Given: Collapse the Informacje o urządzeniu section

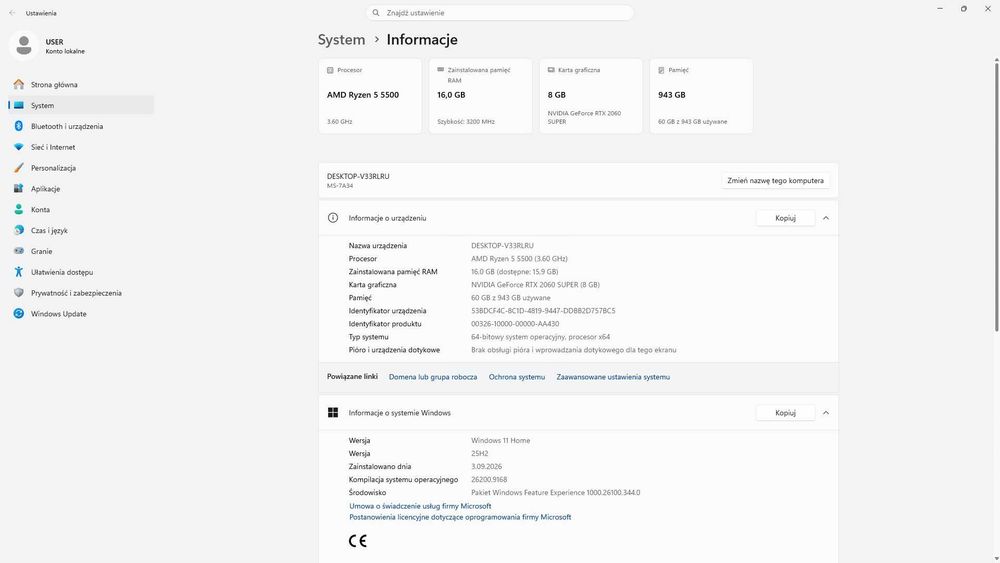Looking at the screenshot, I should click(826, 218).
